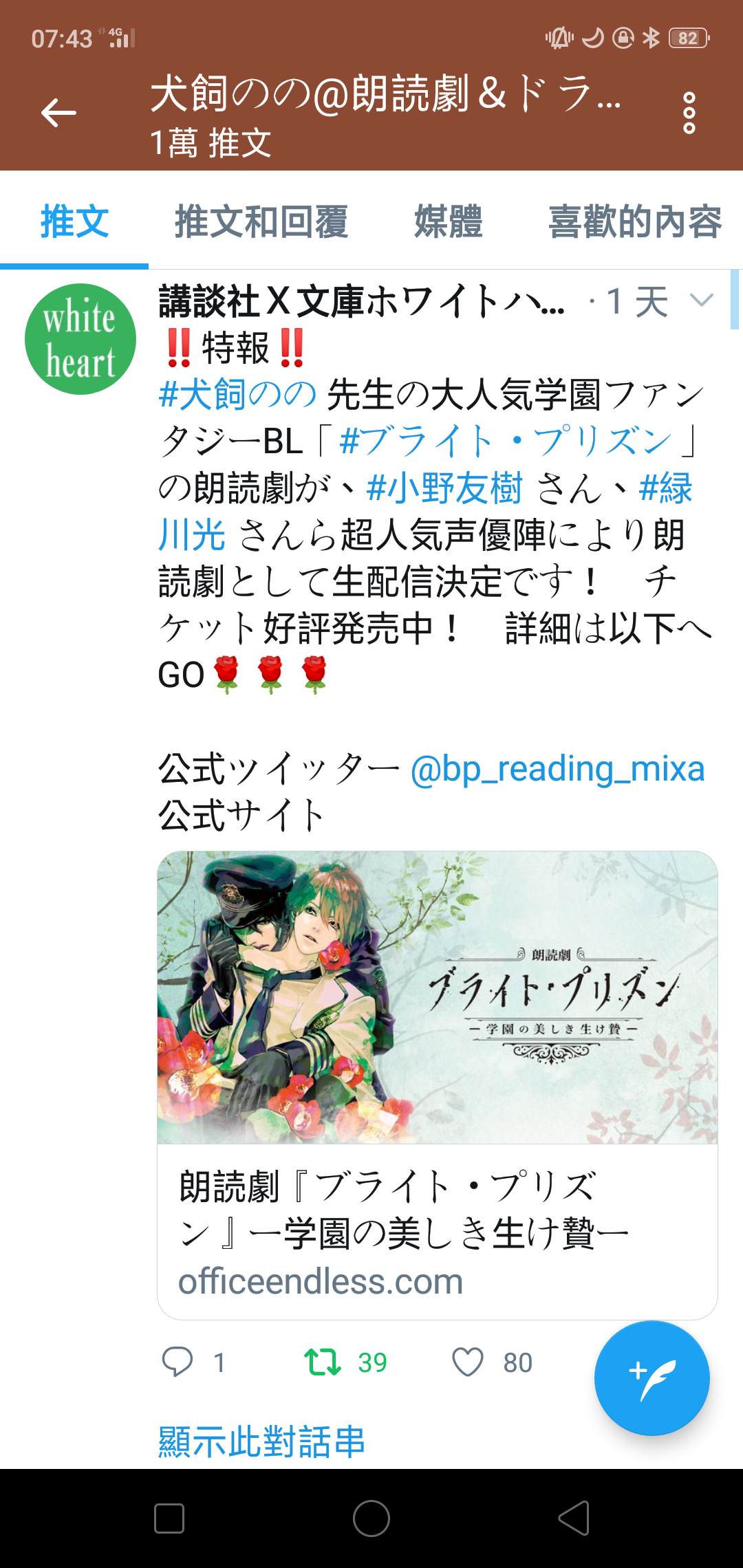Image resolution: width=743 pixels, height=1568 pixels.
Task: Retweet using the green arrows icon
Action: (323, 1362)
